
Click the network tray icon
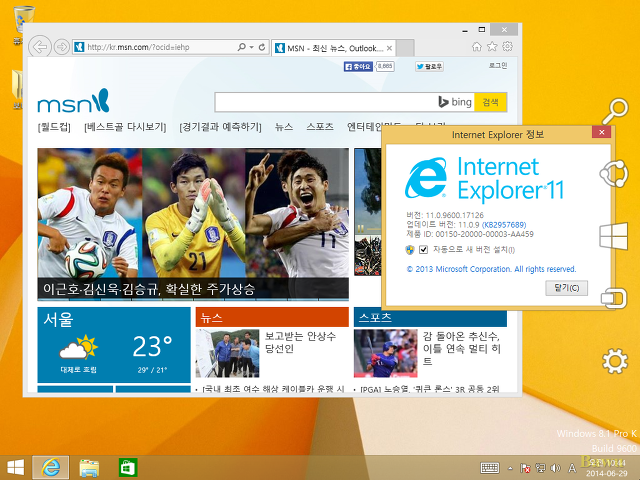(x=540, y=468)
